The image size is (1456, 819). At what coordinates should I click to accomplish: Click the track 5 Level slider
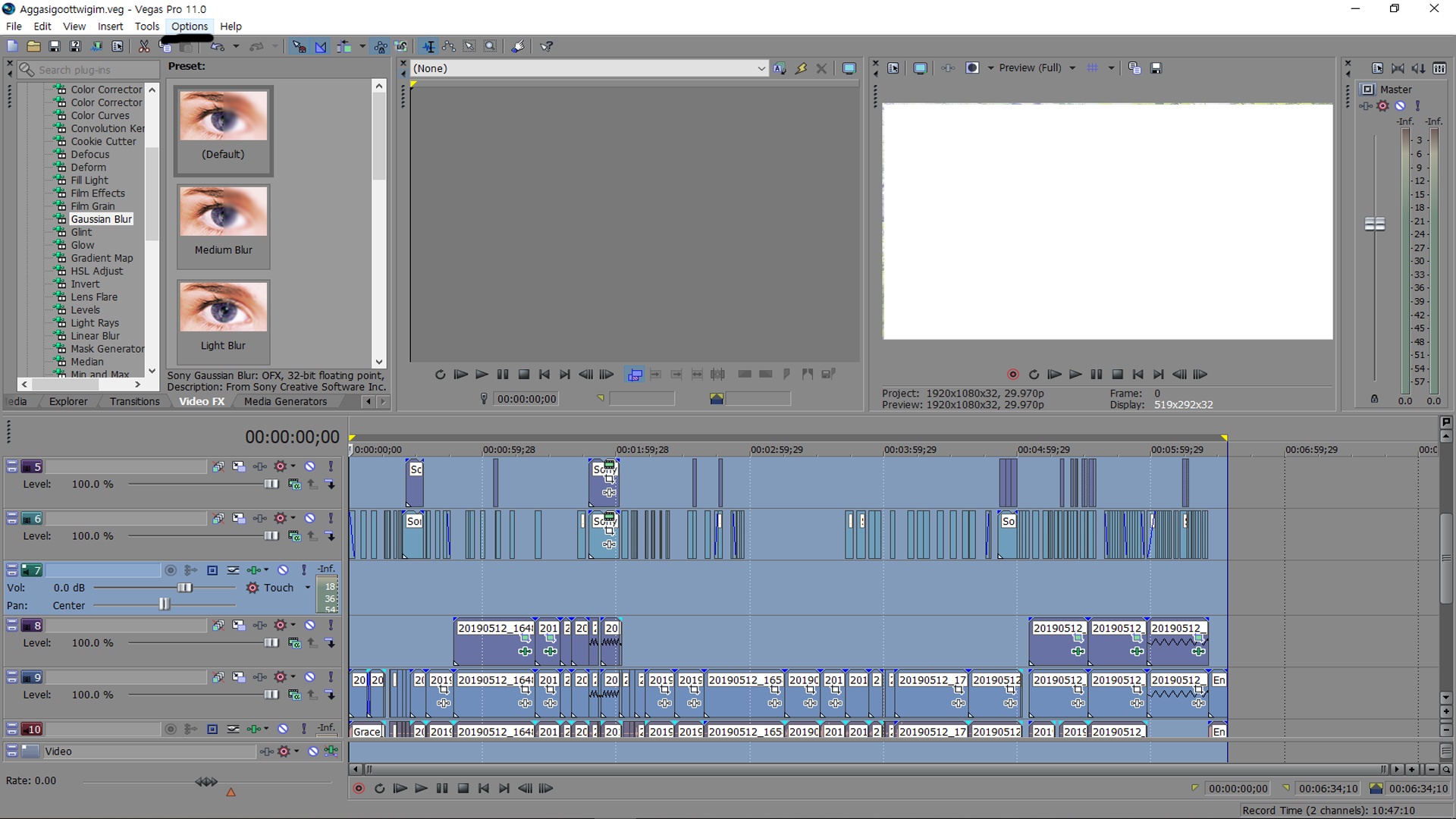271,485
